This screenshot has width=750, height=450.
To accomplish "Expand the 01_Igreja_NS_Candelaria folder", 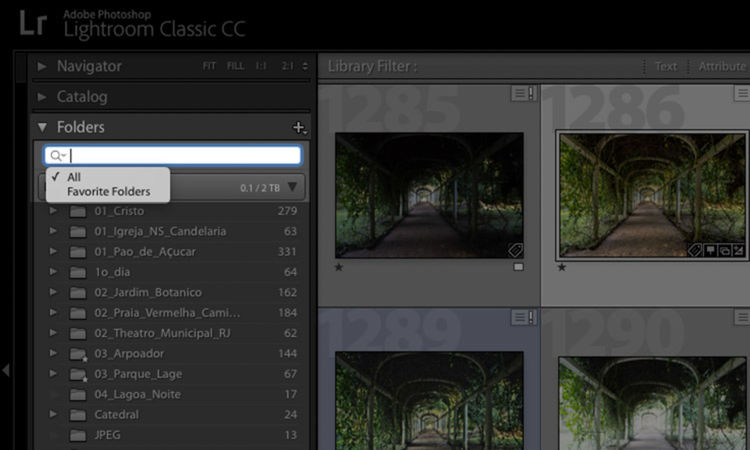I will (53, 231).
